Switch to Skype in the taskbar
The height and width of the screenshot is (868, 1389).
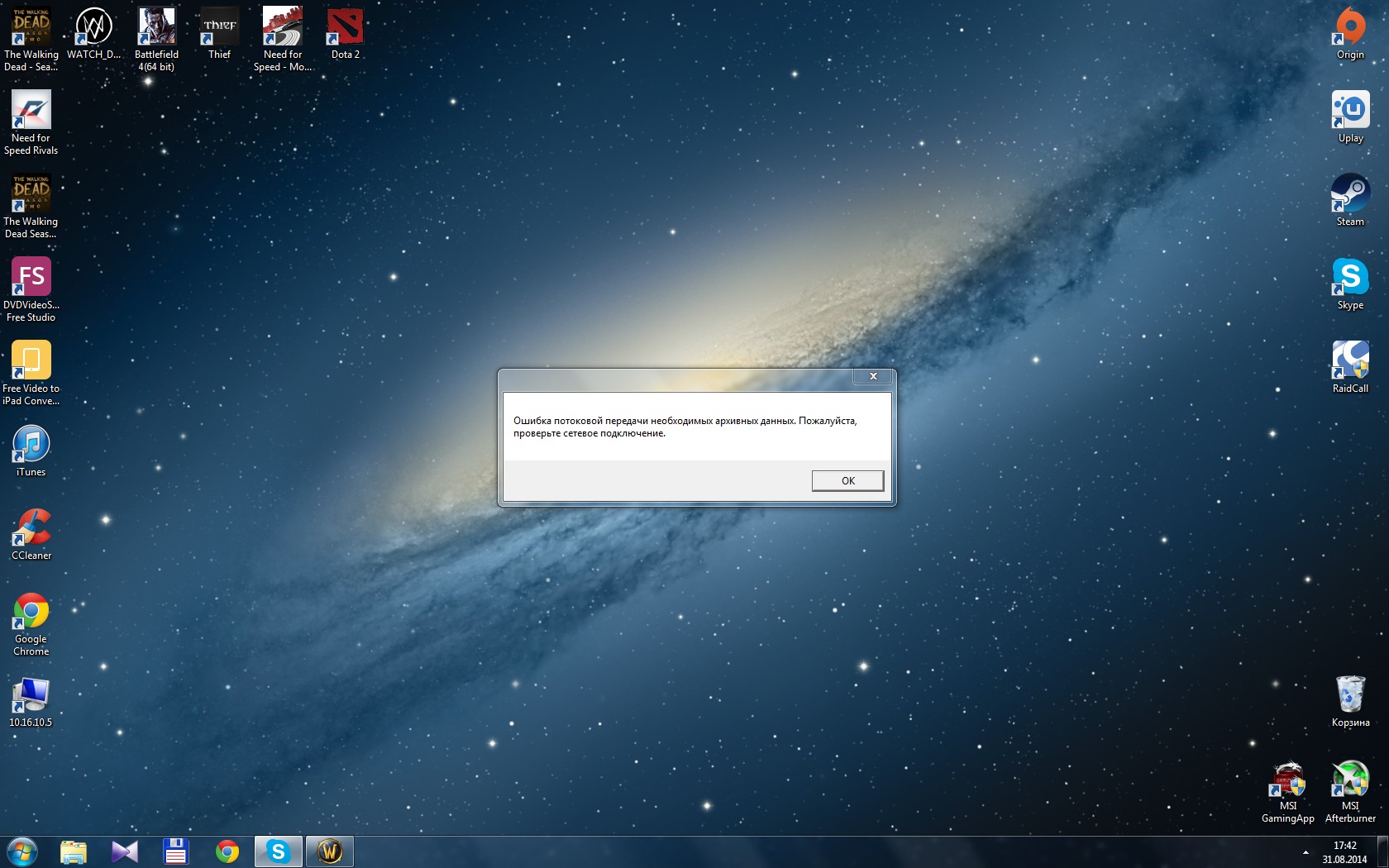tap(279, 851)
